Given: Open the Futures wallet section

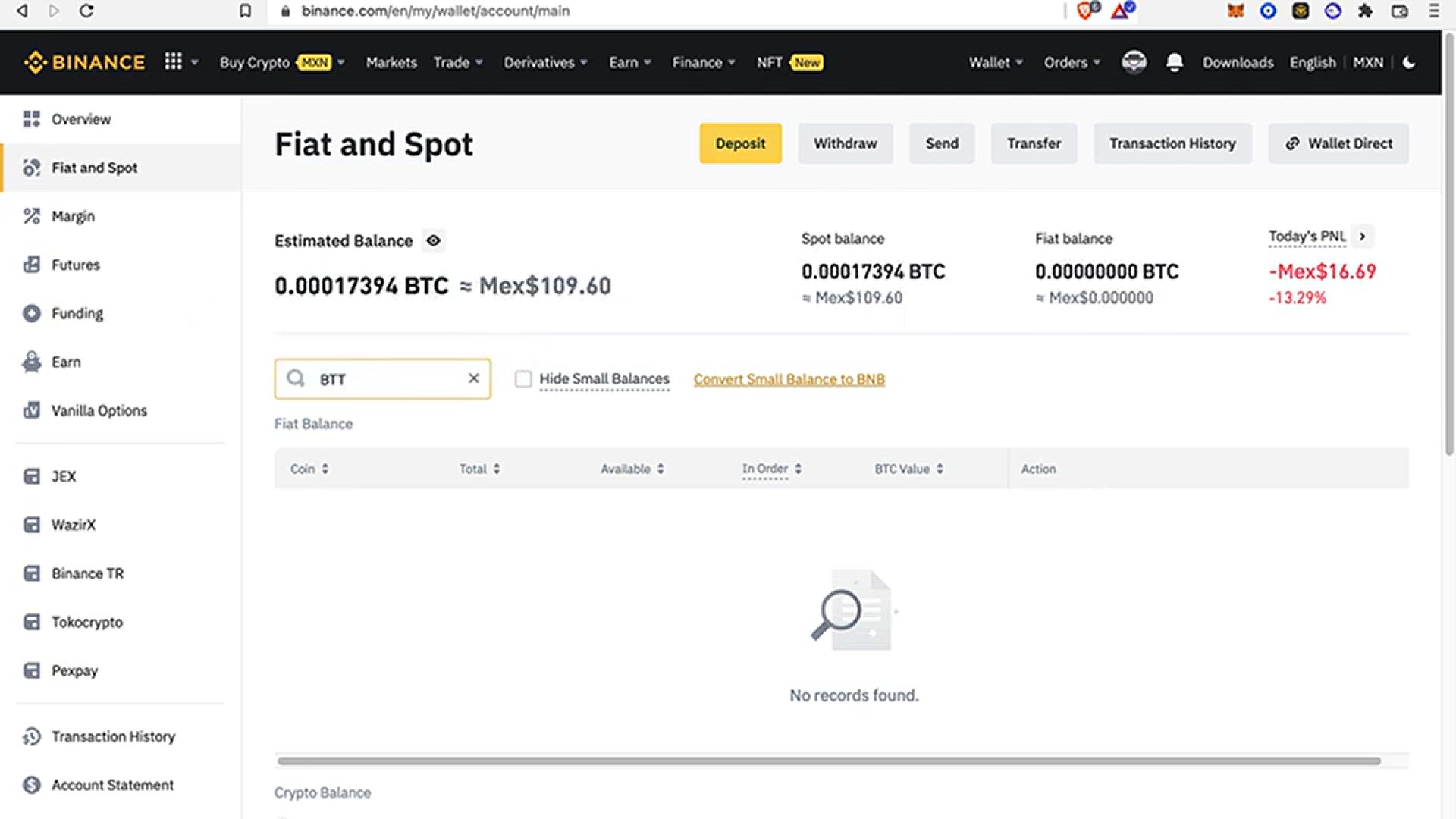Looking at the screenshot, I should pyautogui.click(x=75, y=265).
